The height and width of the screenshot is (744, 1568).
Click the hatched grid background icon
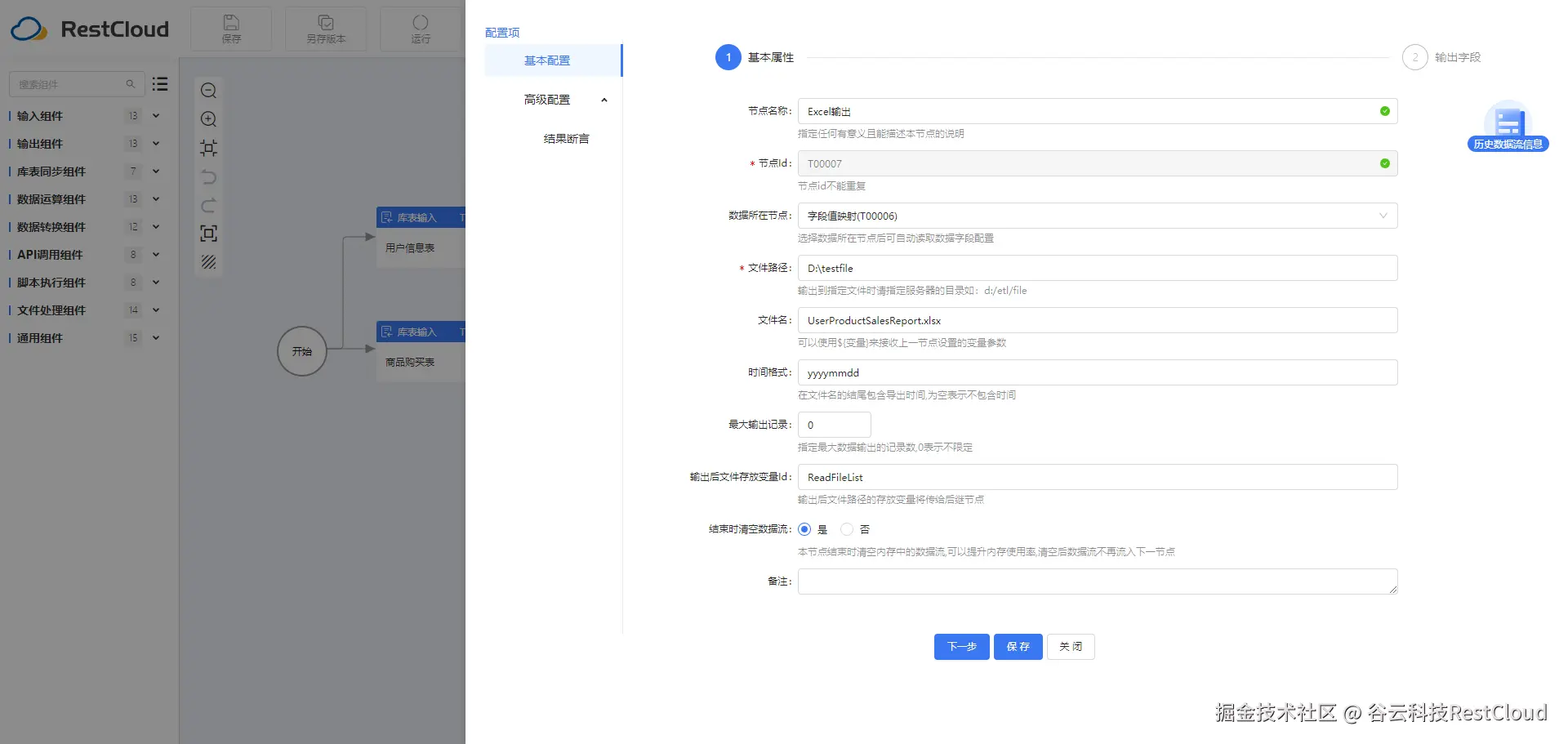tap(209, 262)
